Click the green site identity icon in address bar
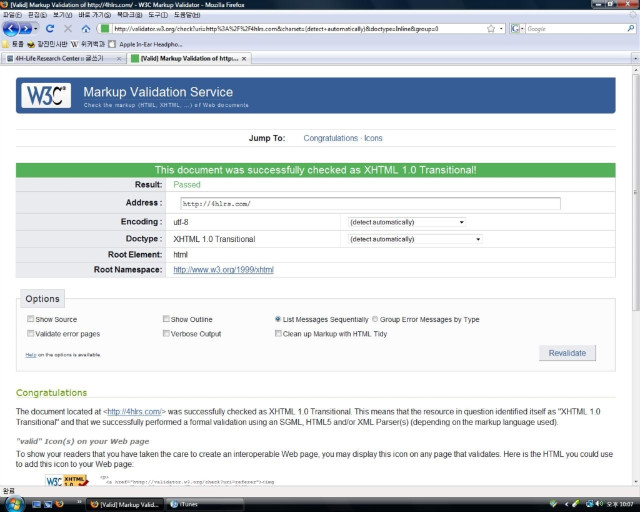Viewport: 640px width, 512px height. pyautogui.click(x=105, y=29)
